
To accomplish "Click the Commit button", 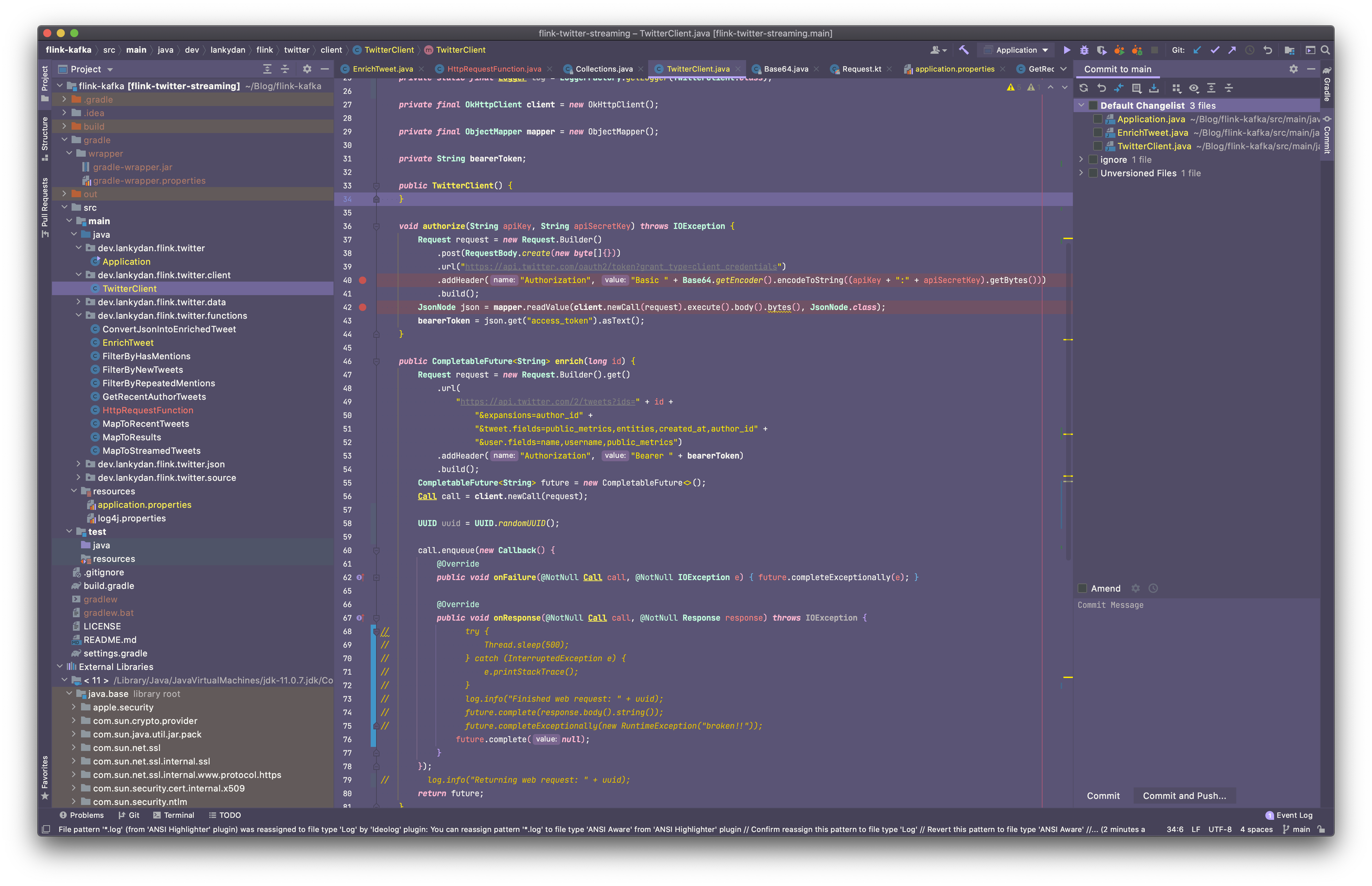I will click(1103, 796).
